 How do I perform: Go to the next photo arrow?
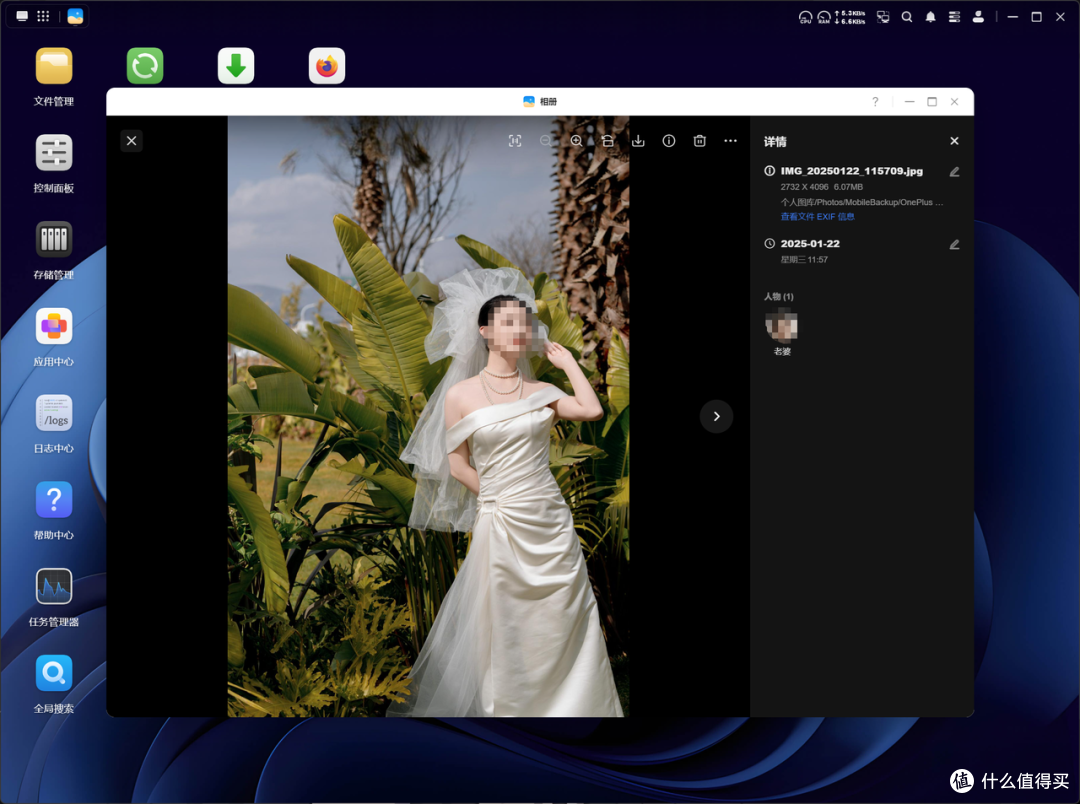pos(716,416)
